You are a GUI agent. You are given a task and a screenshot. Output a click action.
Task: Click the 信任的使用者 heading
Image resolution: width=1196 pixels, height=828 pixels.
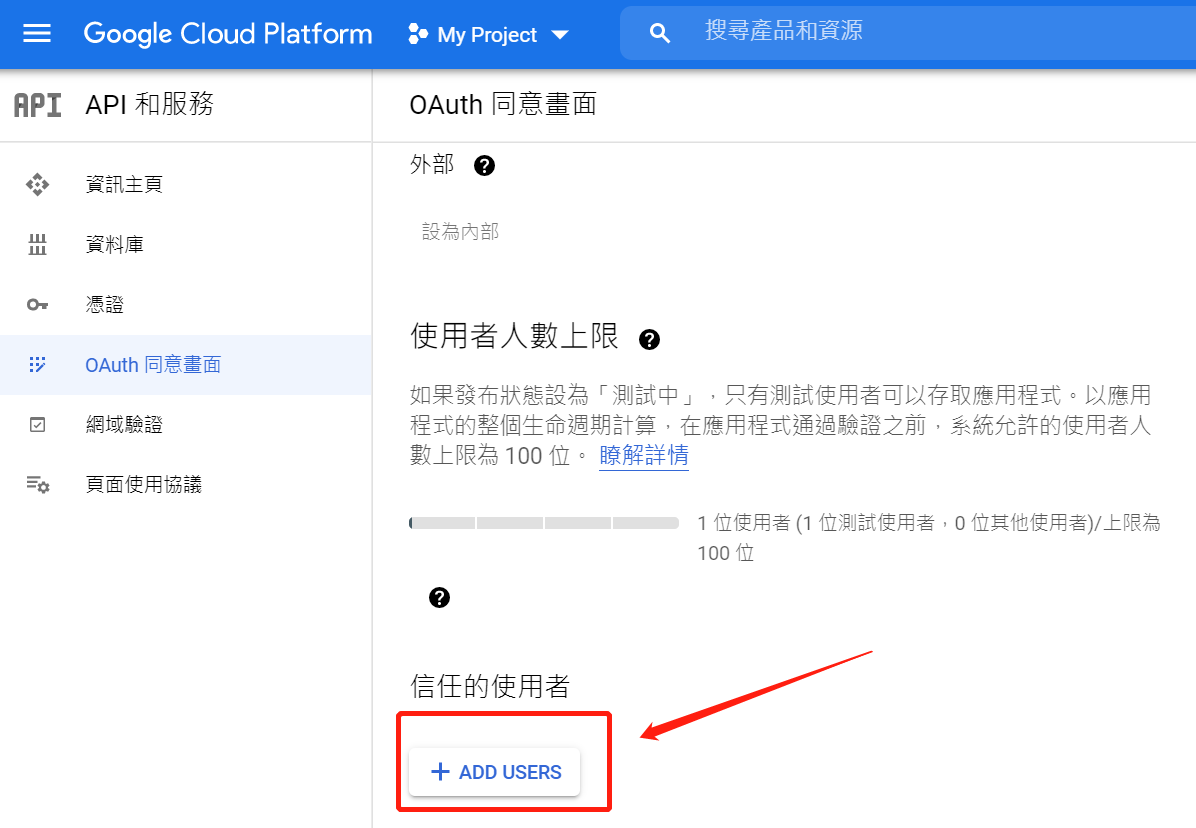[490, 686]
